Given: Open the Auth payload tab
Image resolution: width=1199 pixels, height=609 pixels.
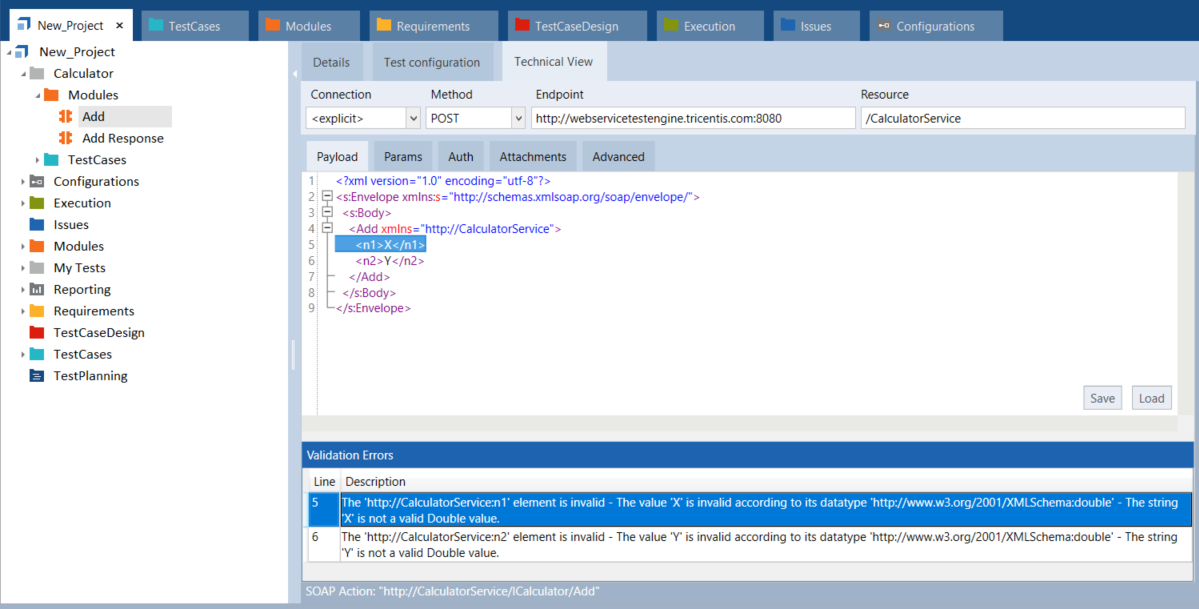Looking at the screenshot, I should [x=460, y=157].
